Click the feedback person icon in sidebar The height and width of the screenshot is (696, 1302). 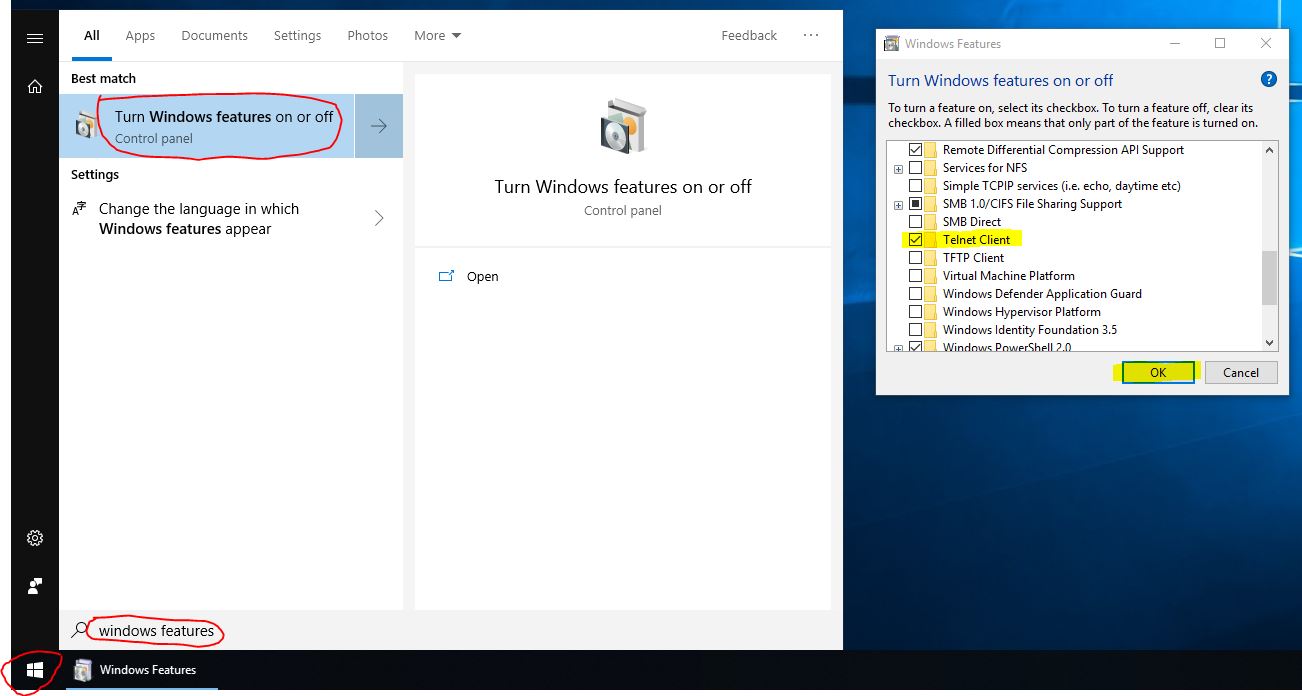coord(35,586)
